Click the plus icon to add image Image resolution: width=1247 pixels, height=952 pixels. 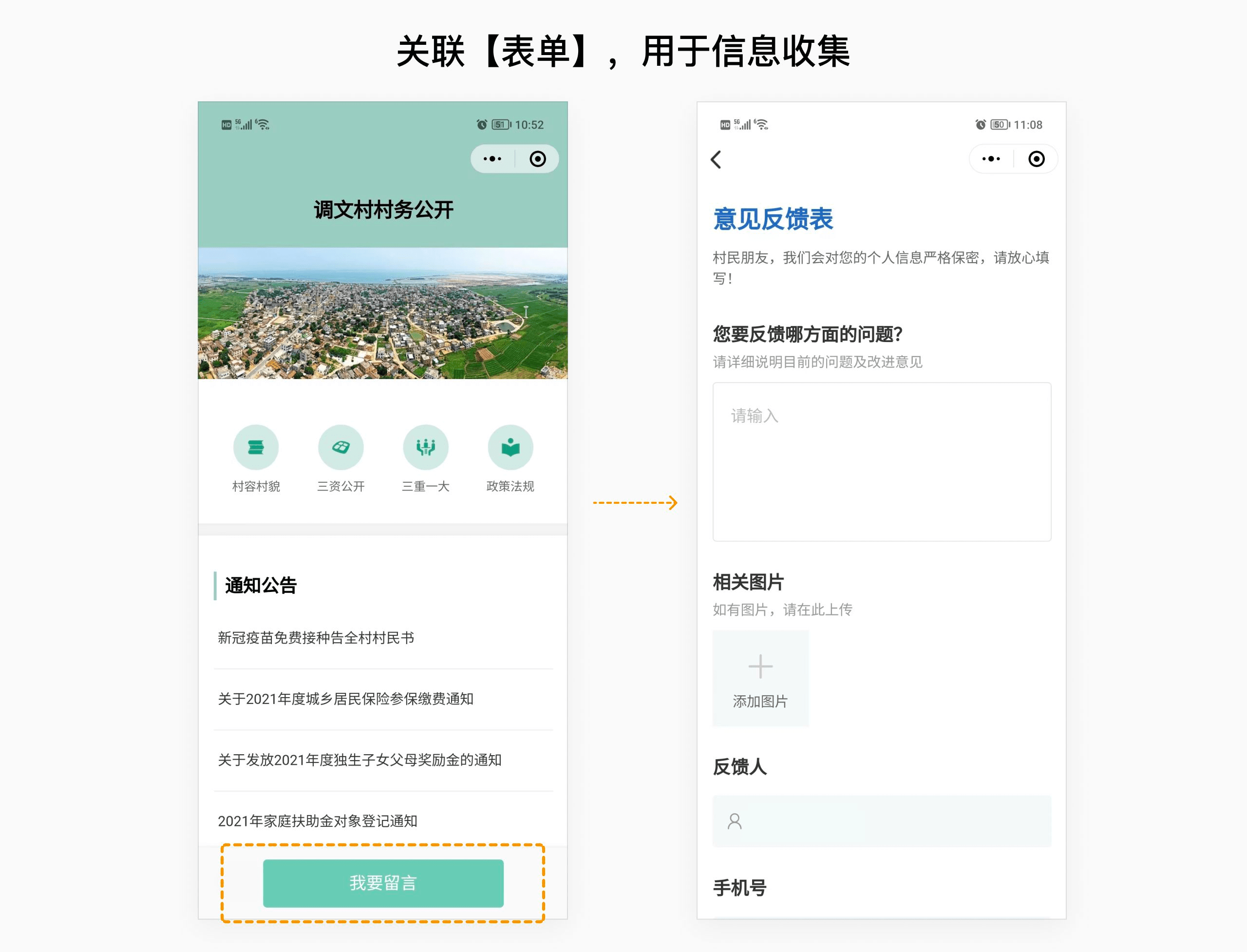coord(760,666)
